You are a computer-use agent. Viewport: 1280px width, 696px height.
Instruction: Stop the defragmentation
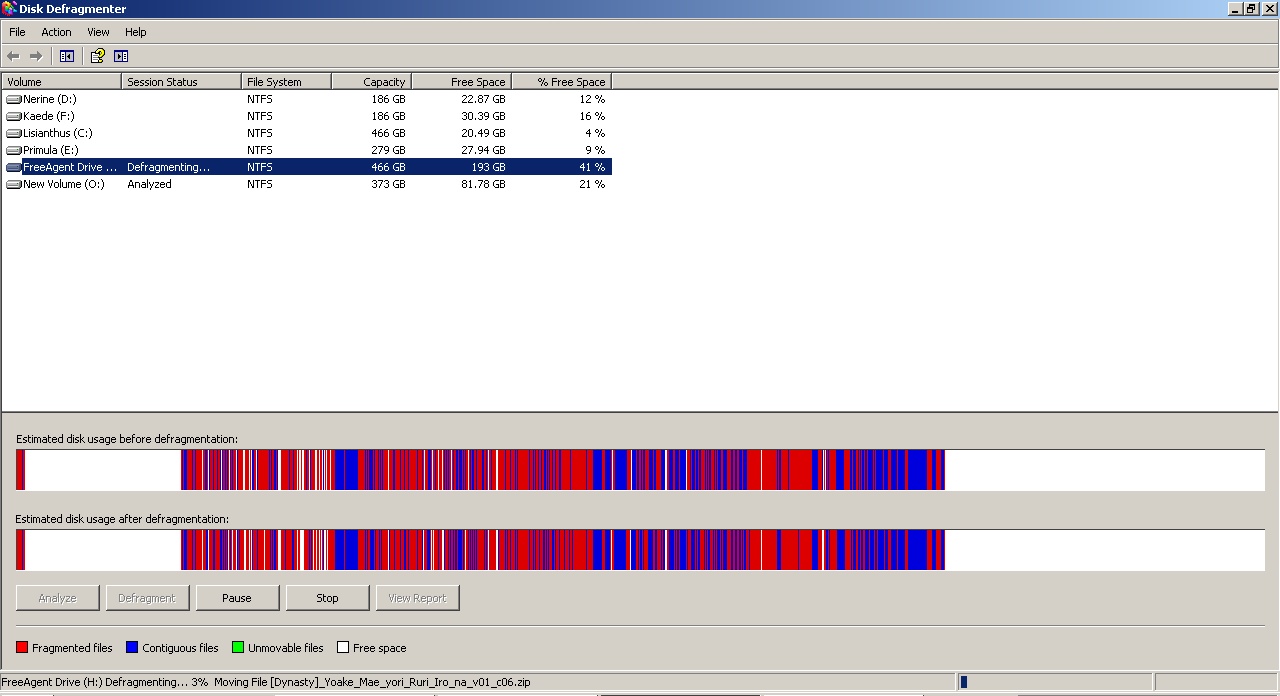tap(327, 598)
